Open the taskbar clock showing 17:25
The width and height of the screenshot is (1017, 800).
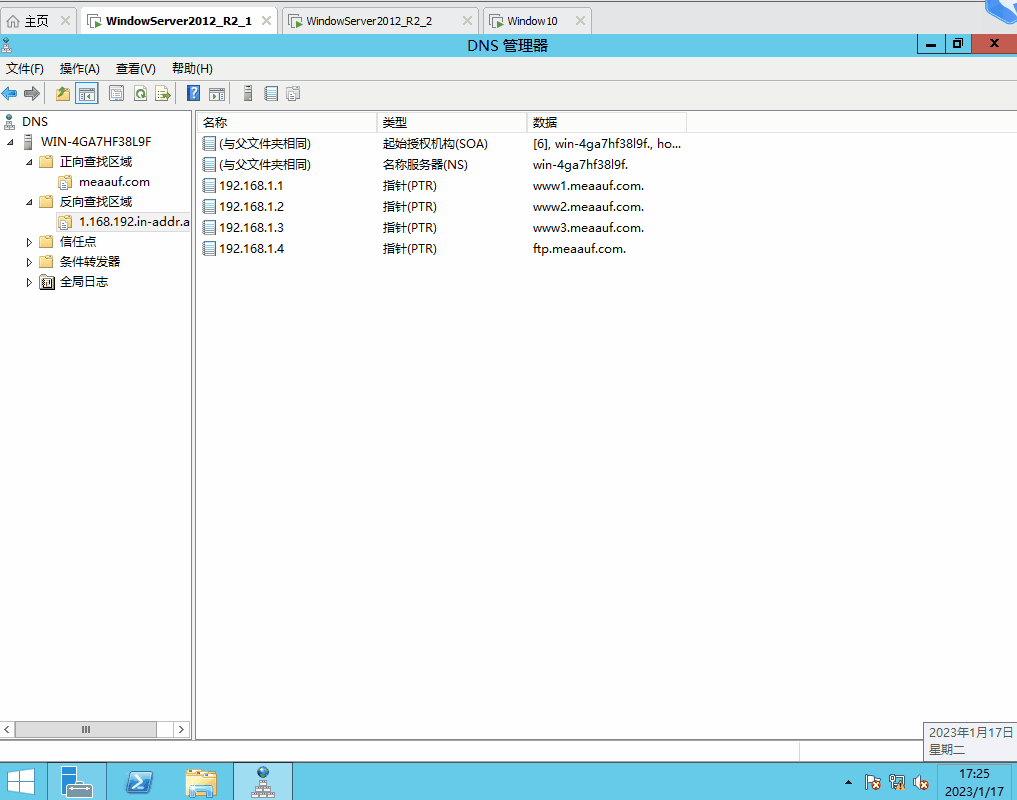[974, 782]
